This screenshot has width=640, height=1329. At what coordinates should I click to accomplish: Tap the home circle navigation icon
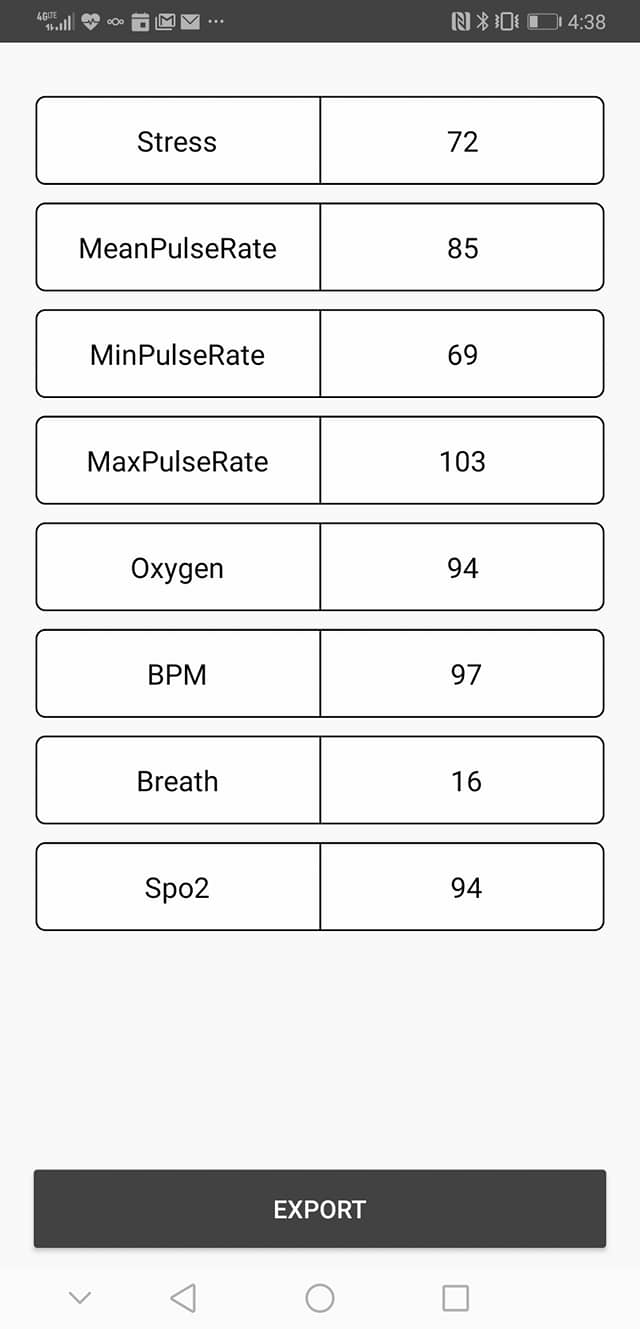320,1298
